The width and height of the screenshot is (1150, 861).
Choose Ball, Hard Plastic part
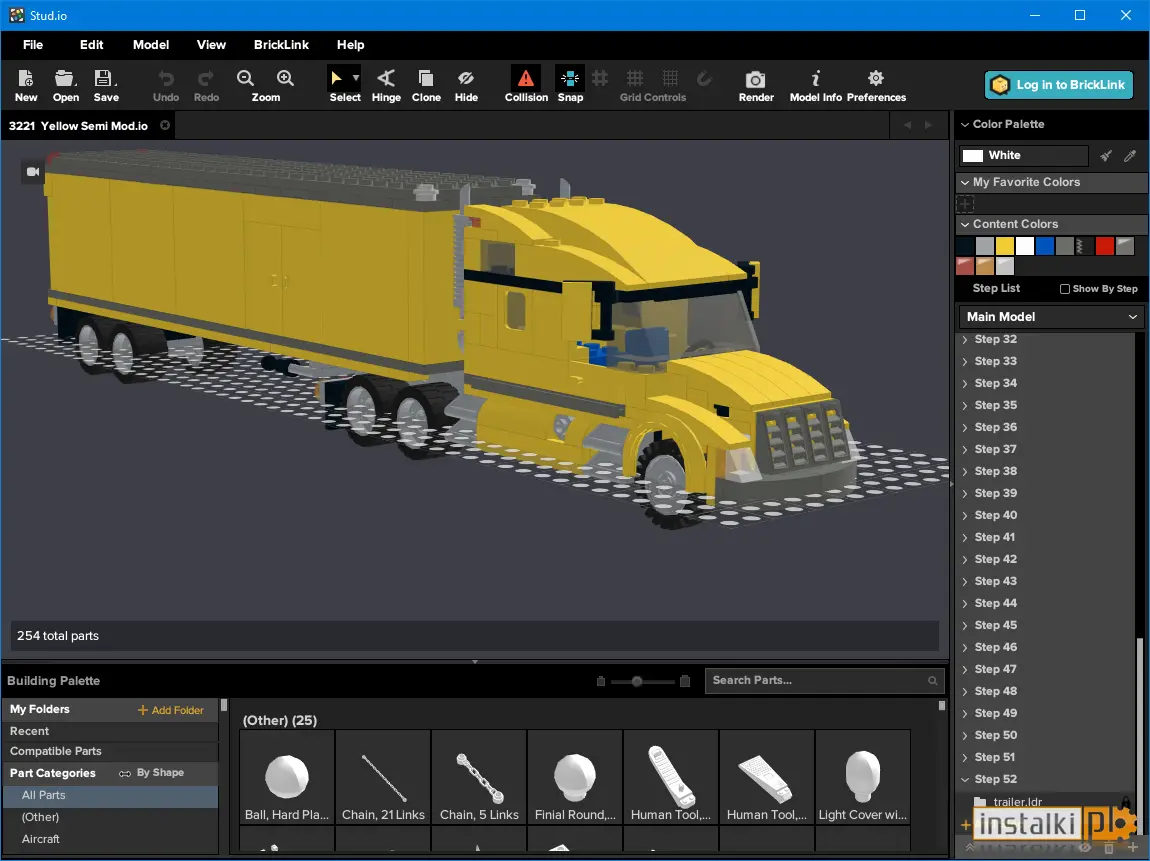coord(287,777)
